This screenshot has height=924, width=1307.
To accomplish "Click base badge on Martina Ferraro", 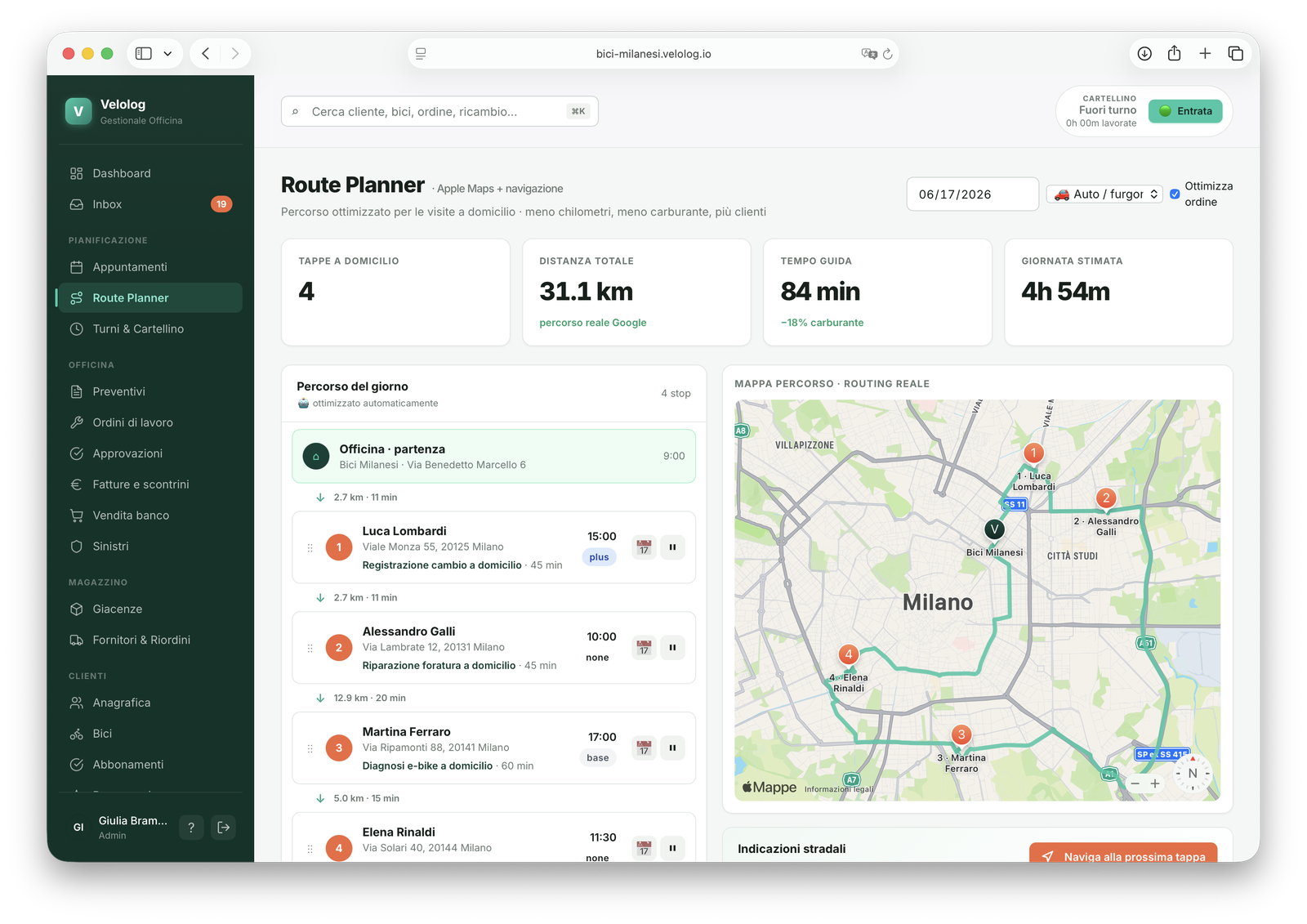I will point(598,758).
